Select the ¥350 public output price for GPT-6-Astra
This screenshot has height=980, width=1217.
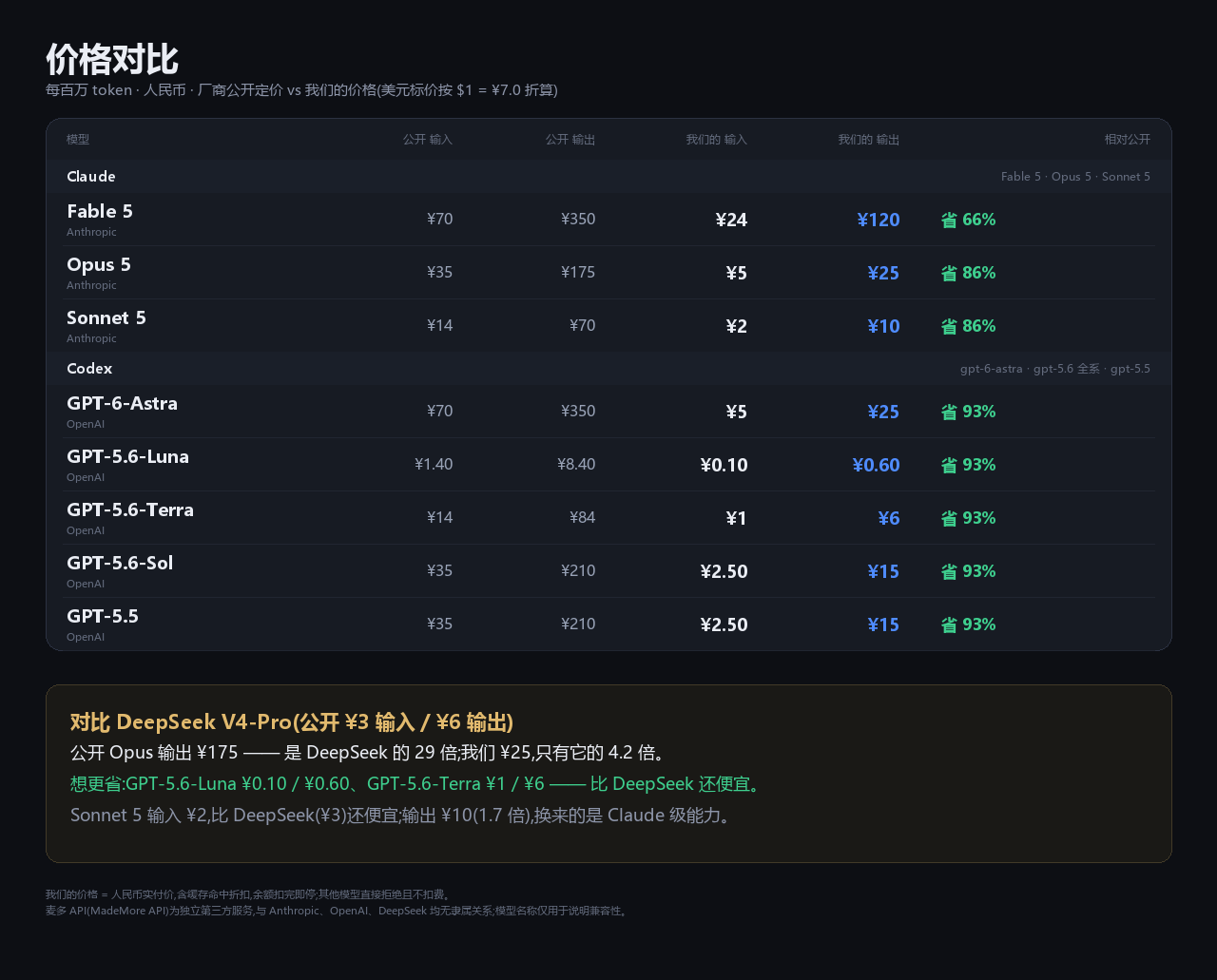tap(578, 412)
